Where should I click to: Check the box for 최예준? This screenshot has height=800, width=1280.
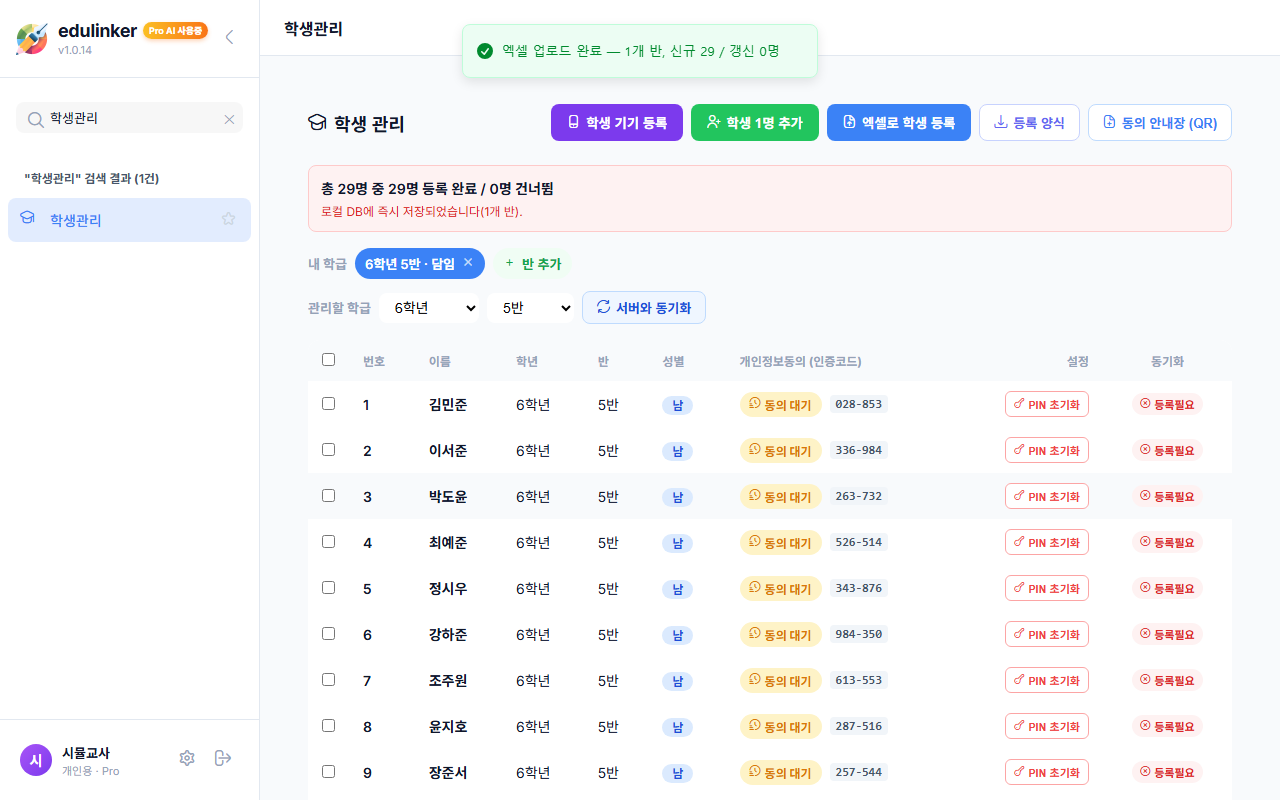[329, 542]
